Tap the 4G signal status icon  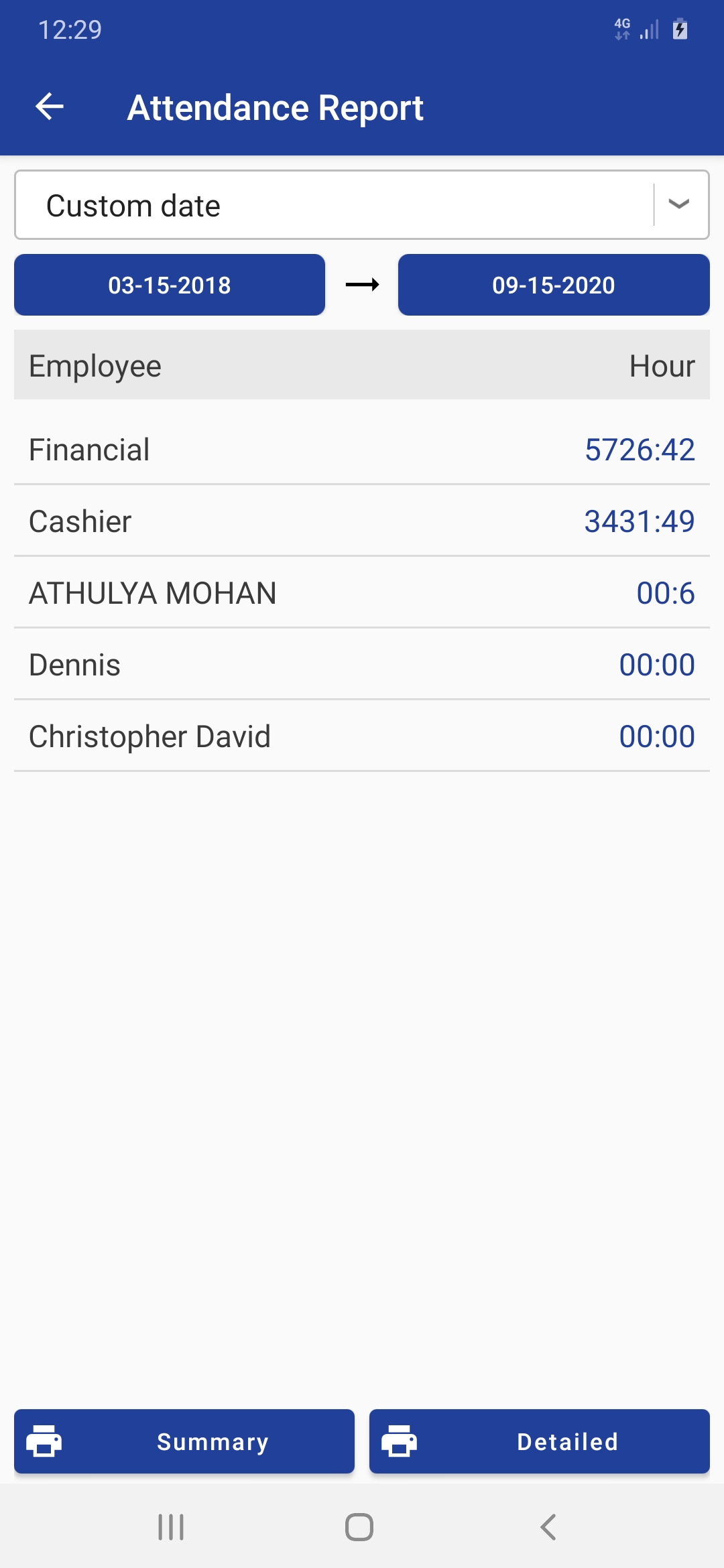(x=623, y=29)
